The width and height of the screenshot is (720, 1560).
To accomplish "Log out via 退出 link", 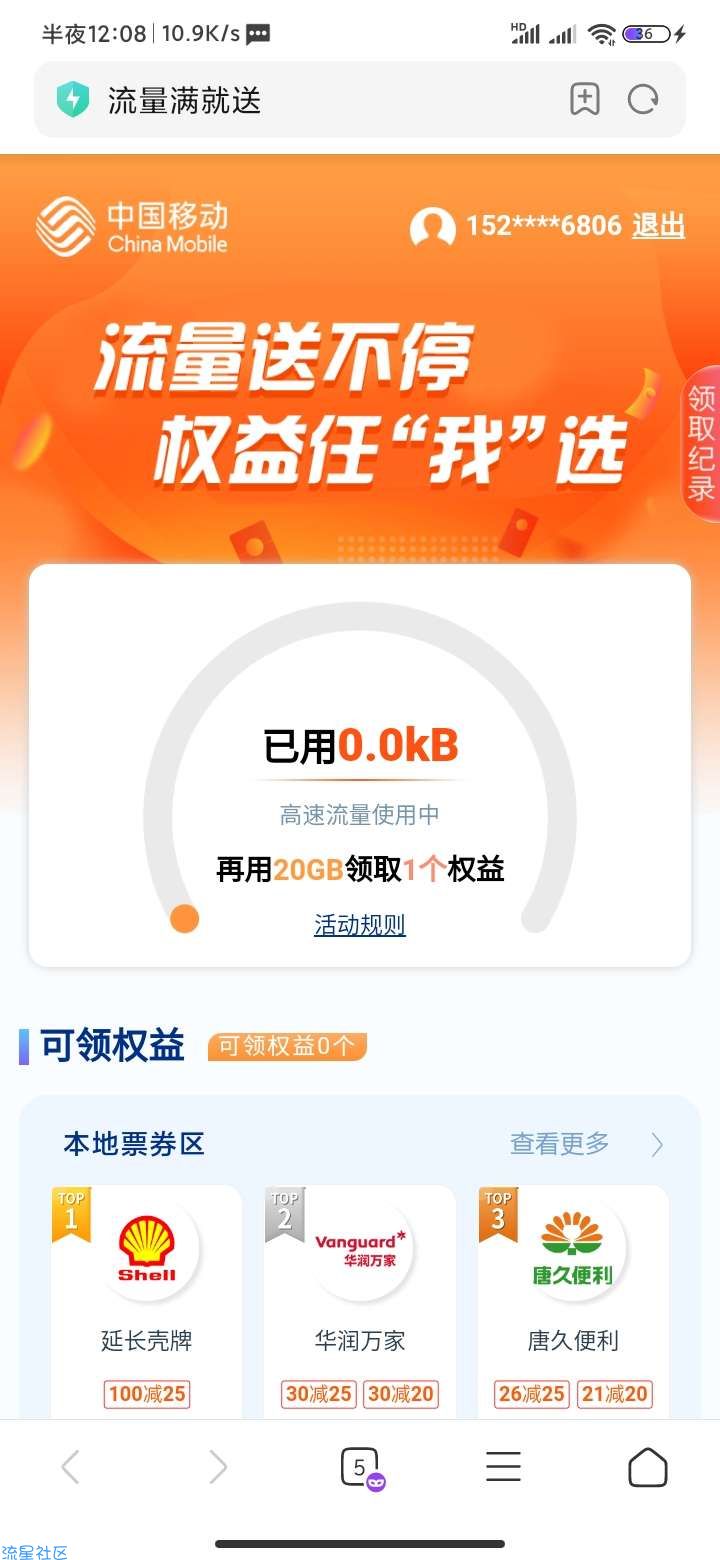I will [x=659, y=226].
